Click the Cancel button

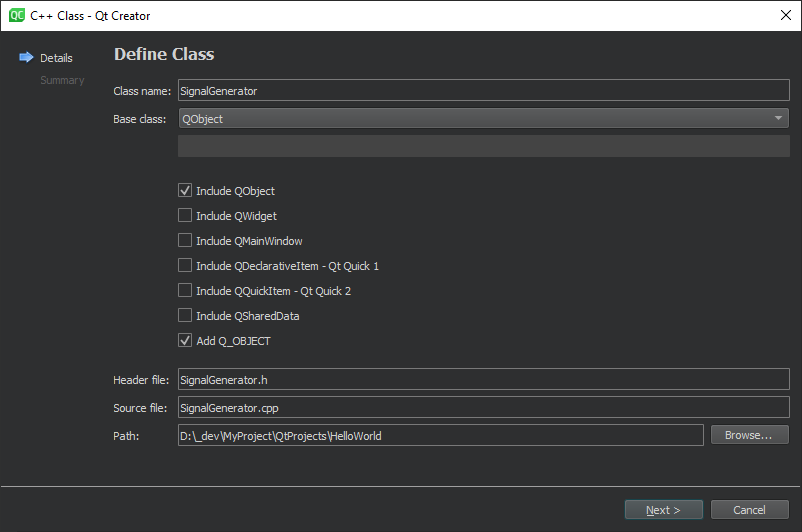pos(749,510)
